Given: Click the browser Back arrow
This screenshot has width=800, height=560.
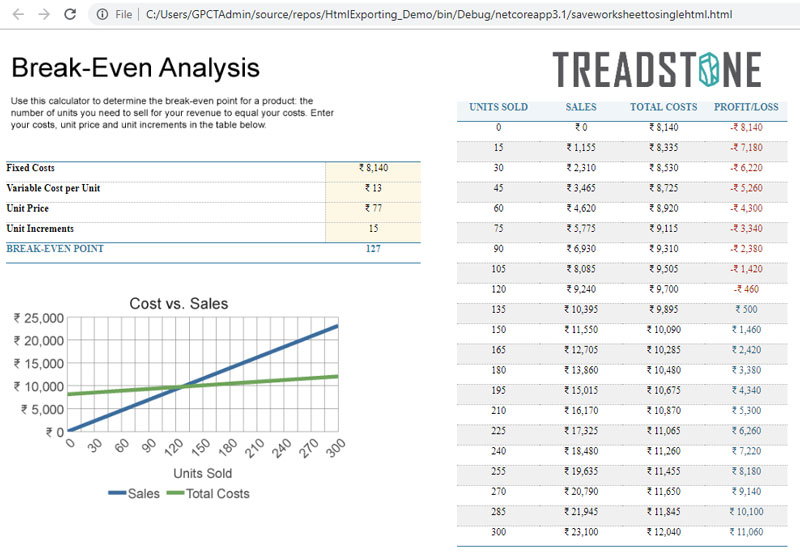Looking at the screenshot, I should click(x=18, y=14).
